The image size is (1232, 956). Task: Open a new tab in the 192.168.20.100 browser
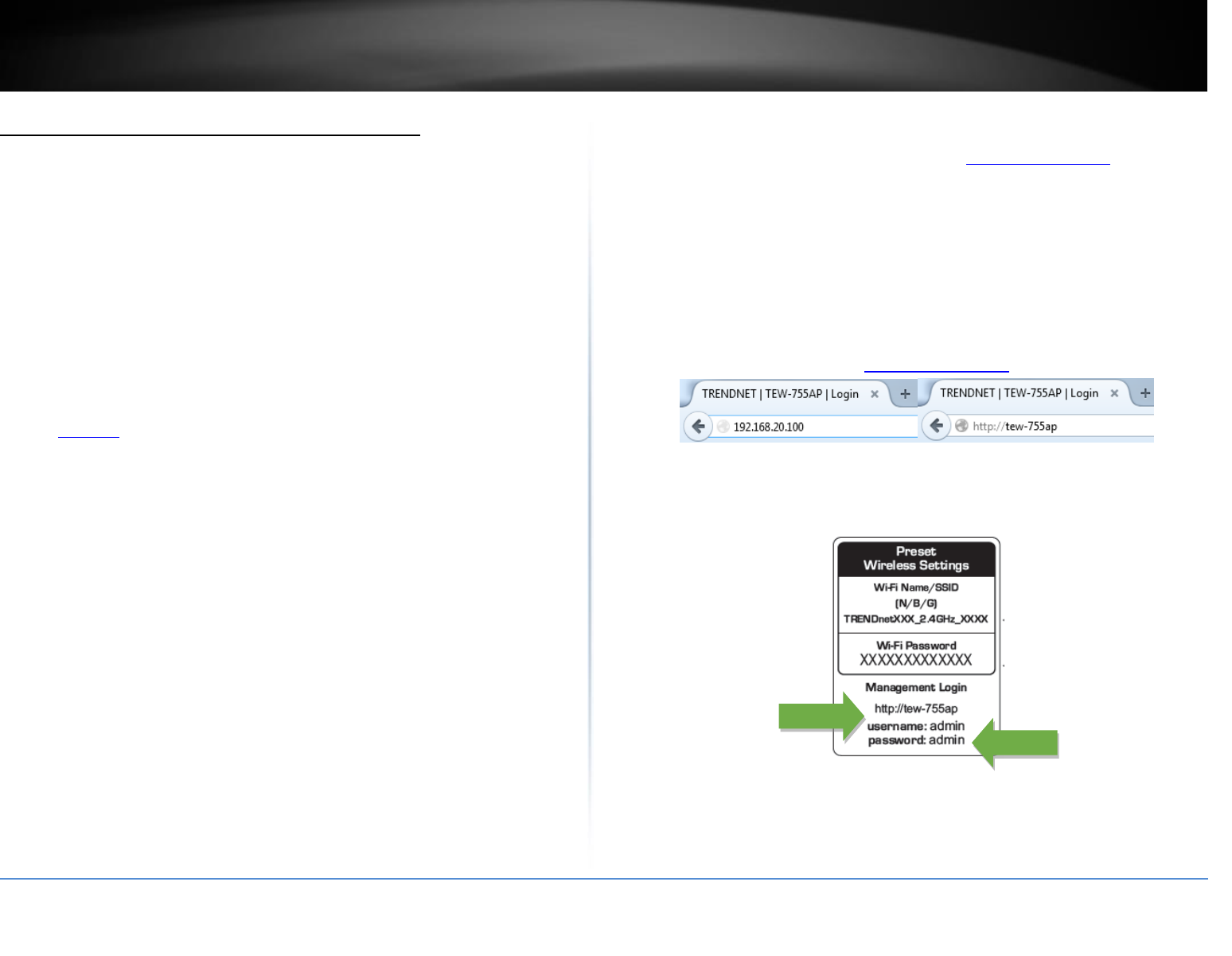[905, 394]
